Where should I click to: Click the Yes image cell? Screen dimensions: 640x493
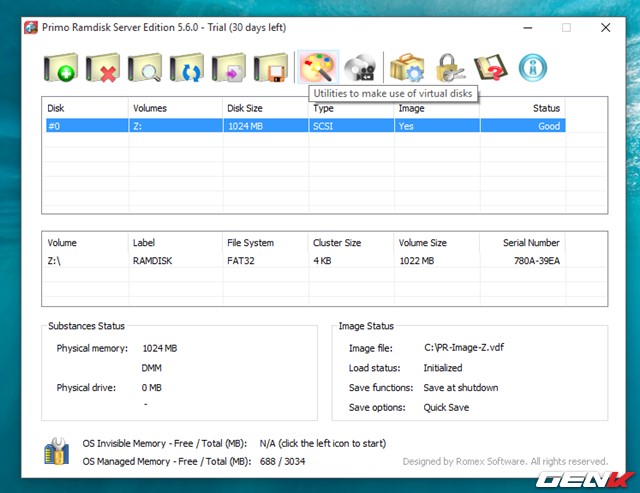point(437,126)
